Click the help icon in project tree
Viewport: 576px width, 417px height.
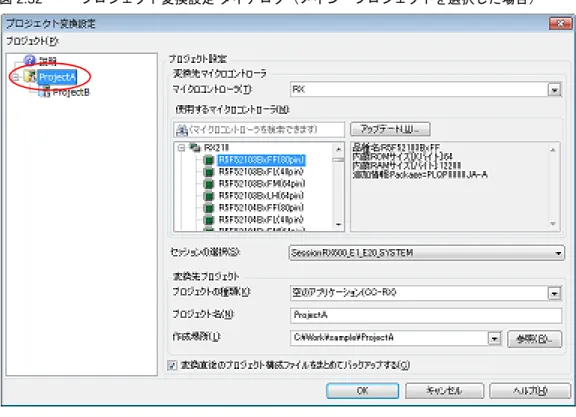[x=29, y=60]
